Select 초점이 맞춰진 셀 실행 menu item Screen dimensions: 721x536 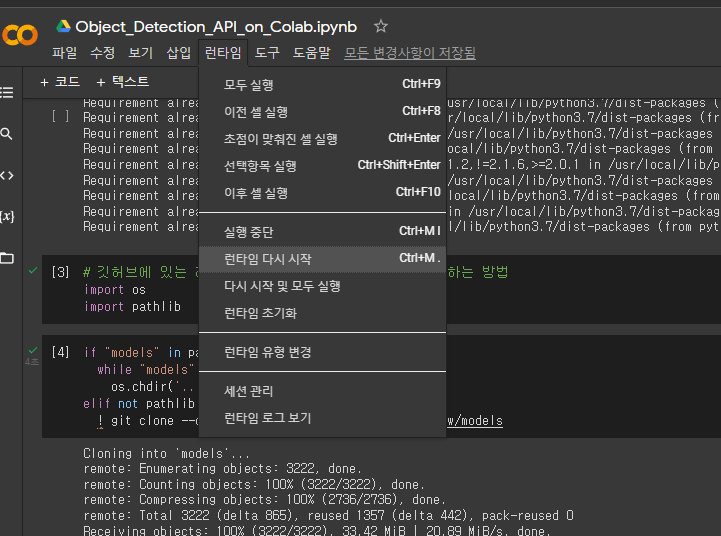(322, 139)
